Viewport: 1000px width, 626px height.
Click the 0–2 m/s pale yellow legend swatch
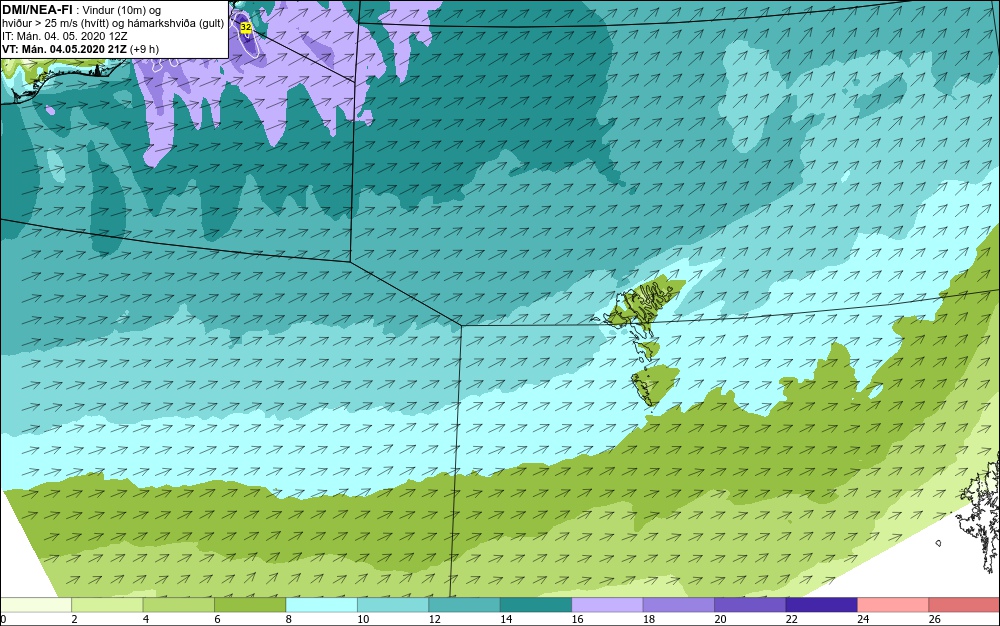pyautogui.click(x=36, y=605)
